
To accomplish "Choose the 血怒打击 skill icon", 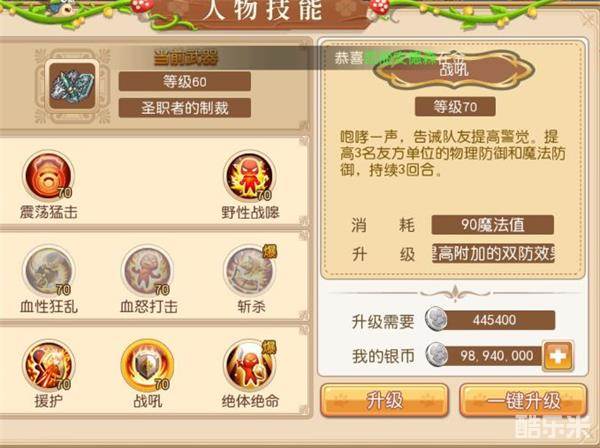I will click(147, 270).
